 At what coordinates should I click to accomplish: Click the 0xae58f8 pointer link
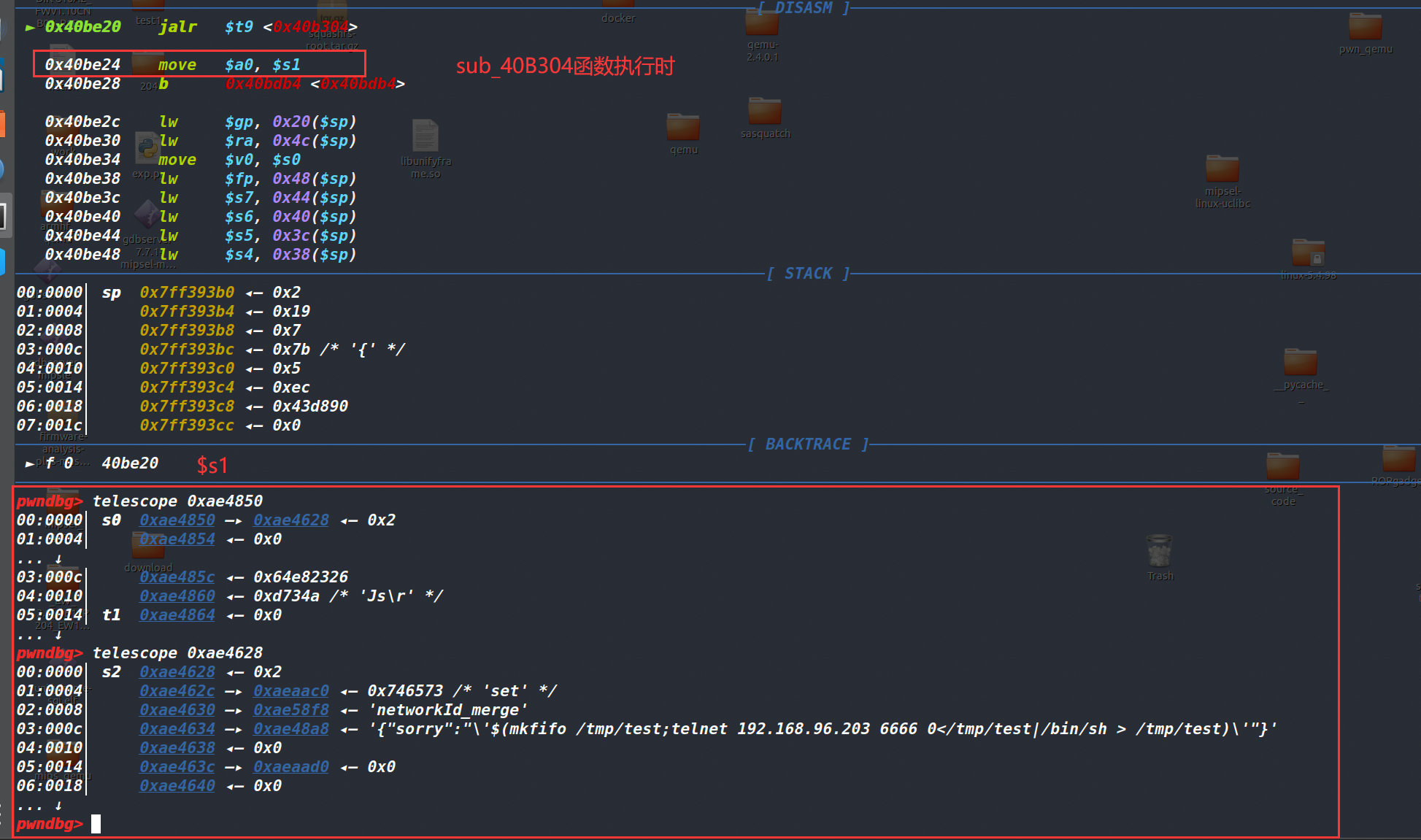coord(291,710)
